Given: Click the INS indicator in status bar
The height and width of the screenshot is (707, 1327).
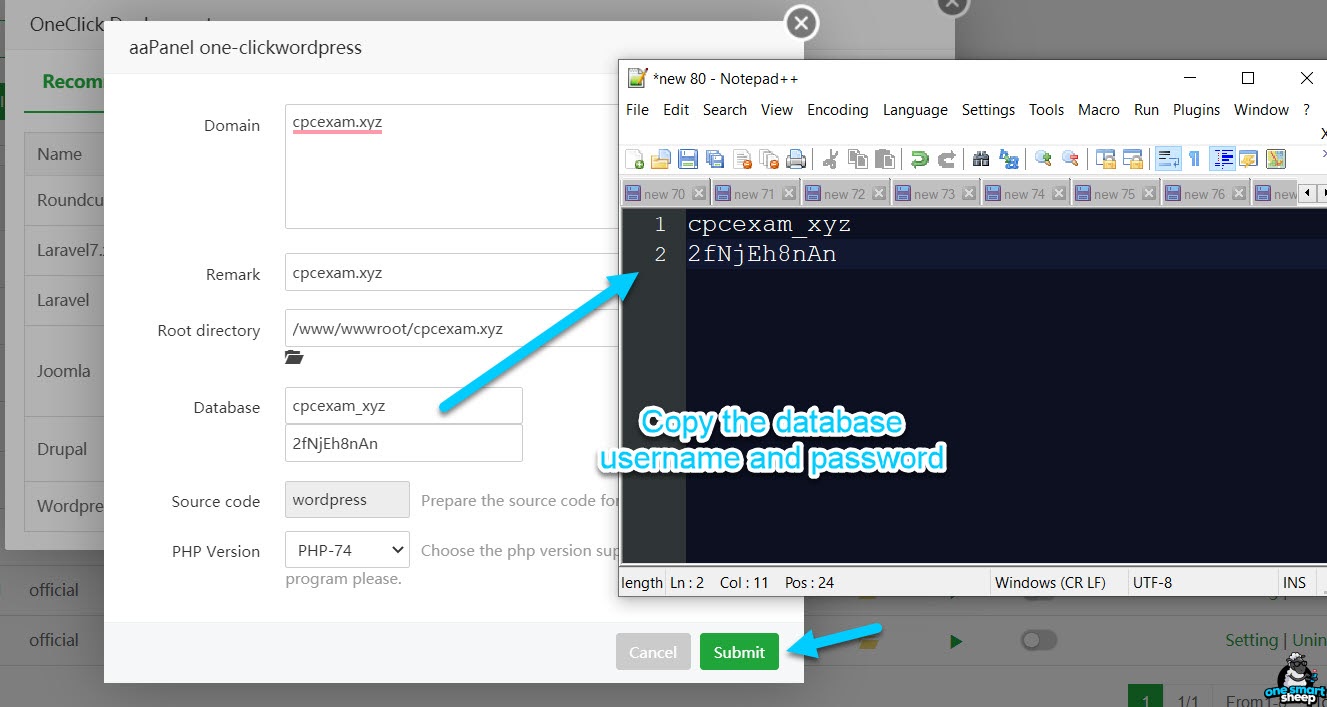Looking at the screenshot, I should (x=1294, y=582).
